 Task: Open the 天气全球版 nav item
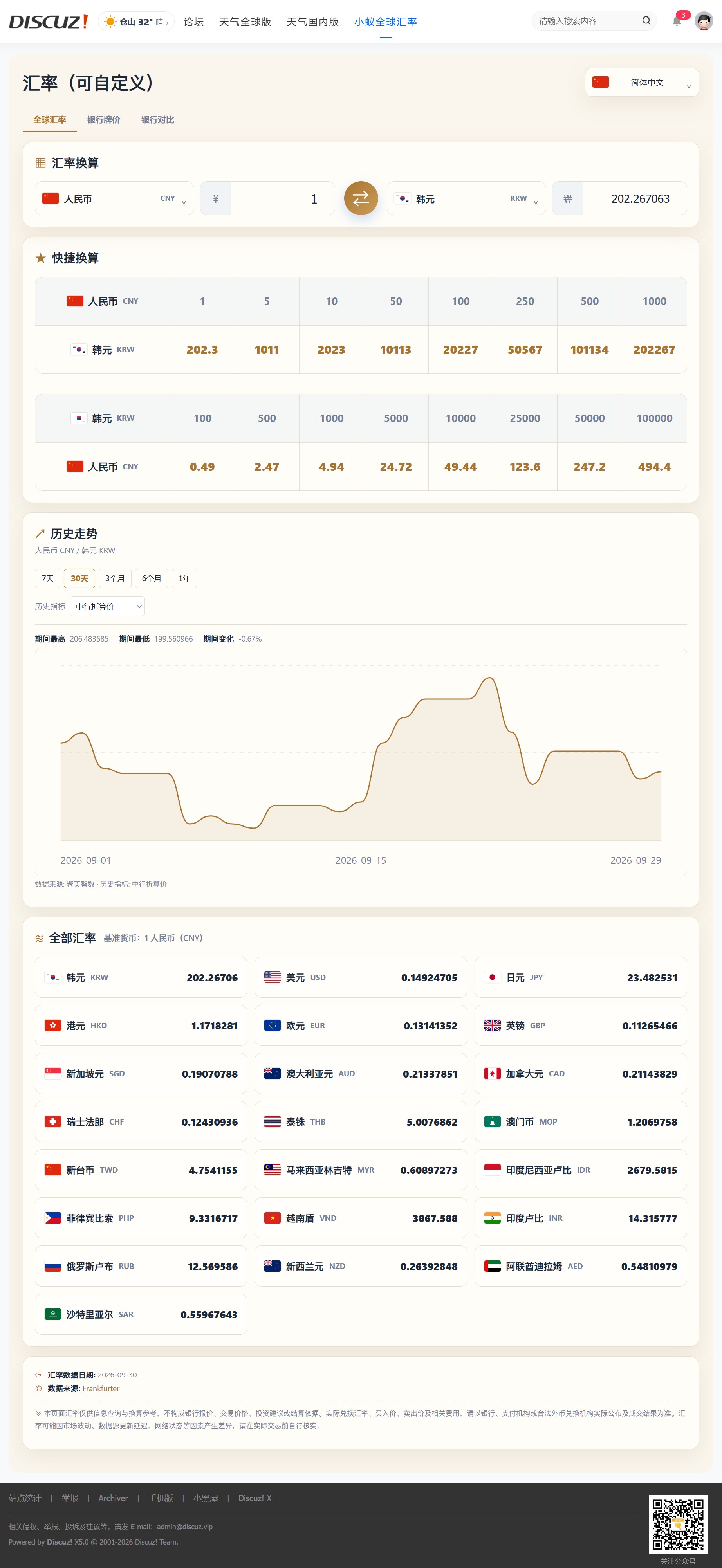pos(245,22)
